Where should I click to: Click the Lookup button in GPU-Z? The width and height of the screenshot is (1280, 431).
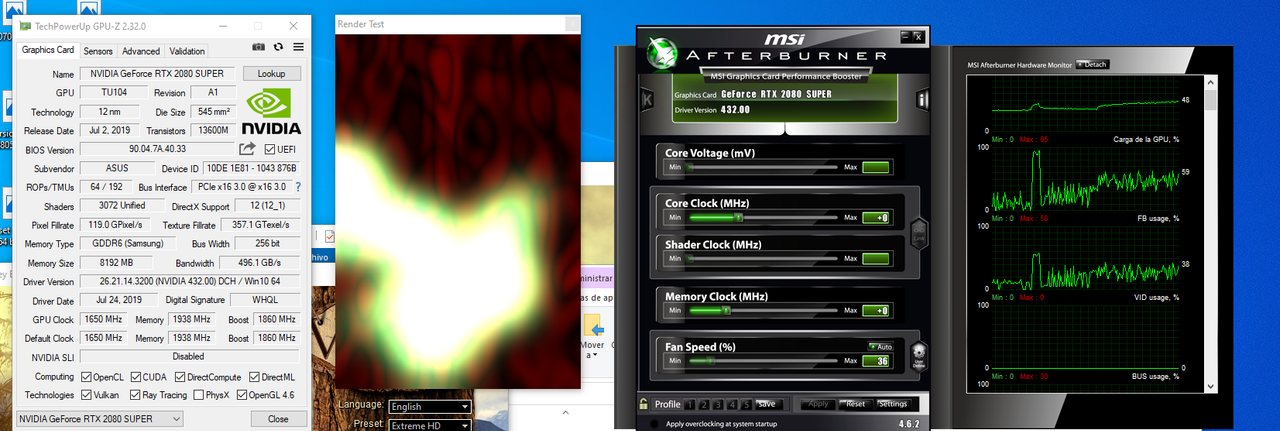[271, 74]
